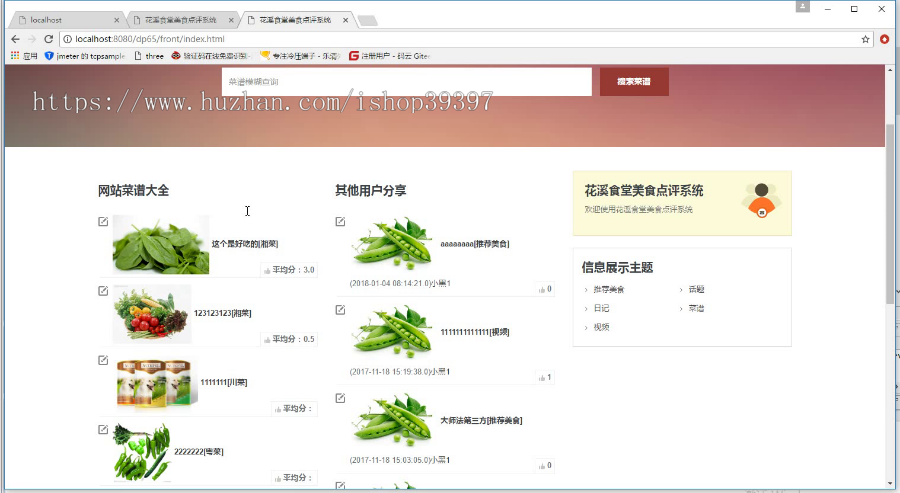The width and height of the screenshot is (900, 493).
Task: Open shared post 大师法第三方[推荐美食]
Action: (481, 421)
